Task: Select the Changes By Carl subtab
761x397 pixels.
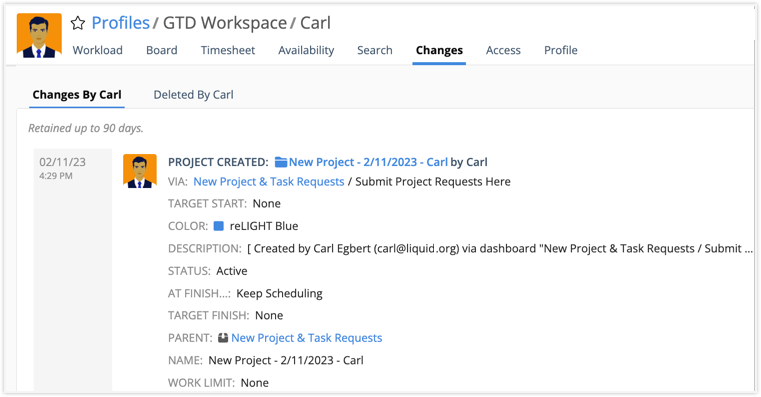Action: tap(77, 95)
